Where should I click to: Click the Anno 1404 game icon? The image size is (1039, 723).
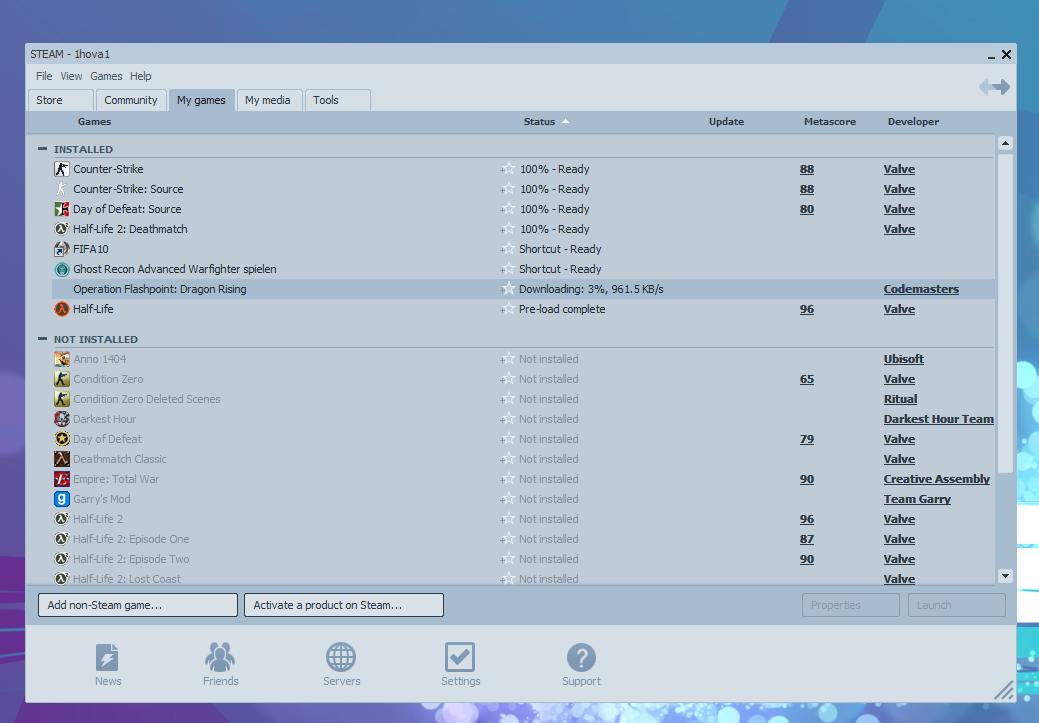(x=62, y=359)
